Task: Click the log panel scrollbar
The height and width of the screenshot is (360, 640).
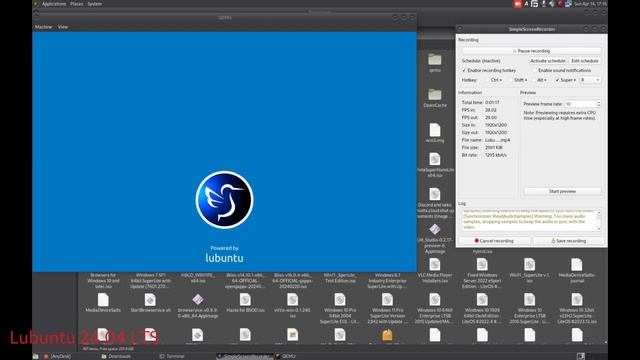Action: point(599,220)
